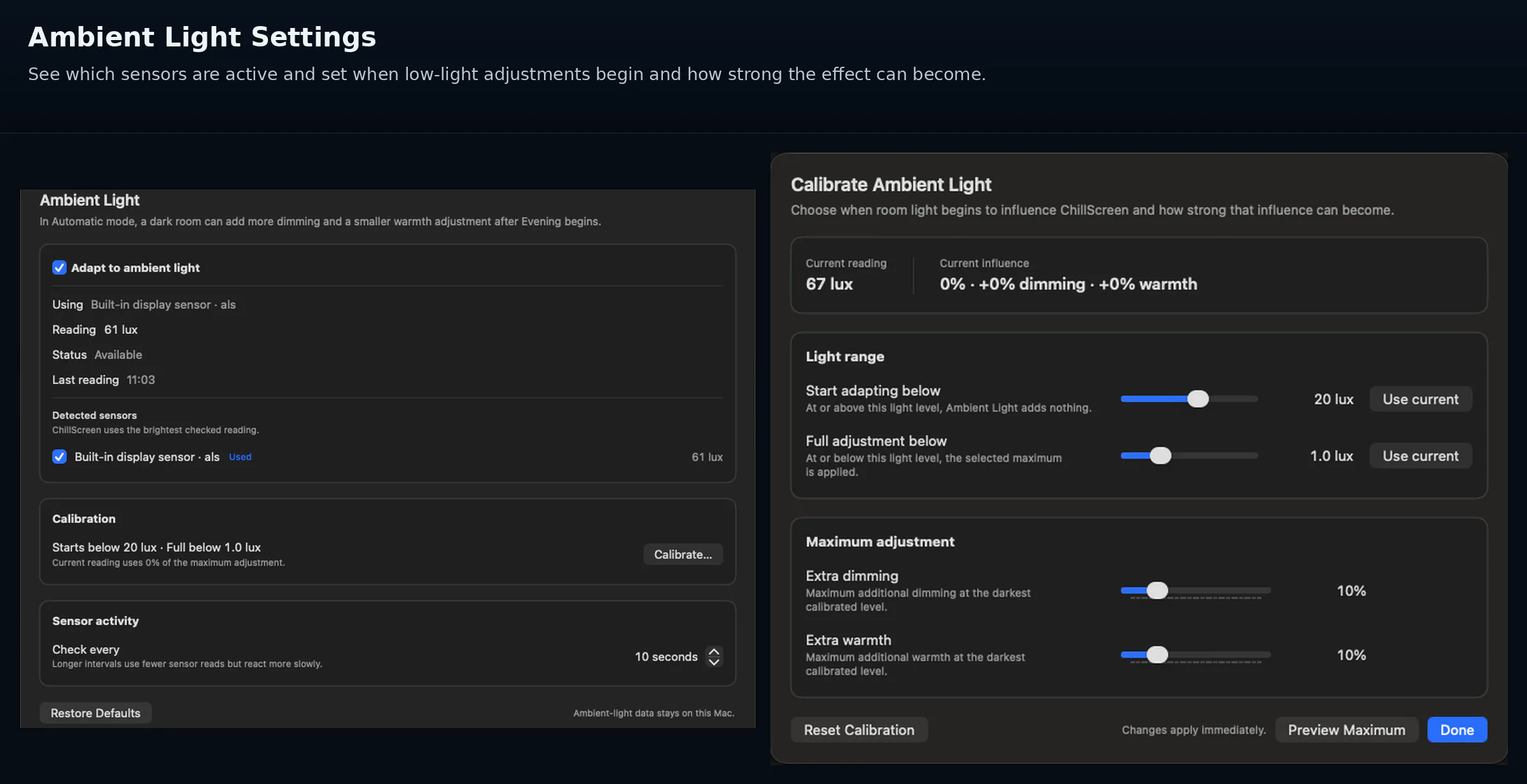The width and height of the screenshot is (1527, 784).
Task: Click the Used label next to sensor
Action: [x=240, y=457]
